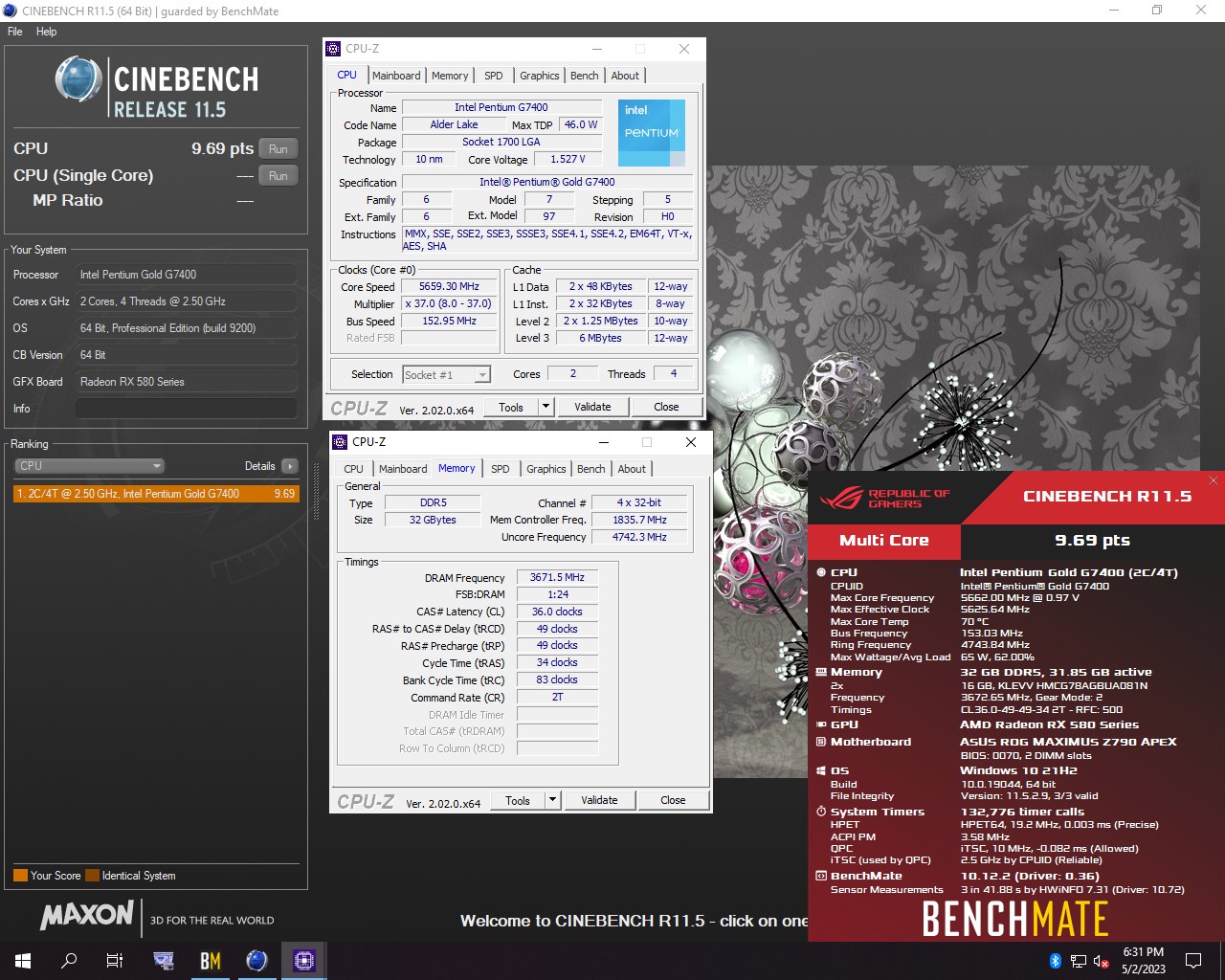
Task: Click Close button in lower CPU-Z window
Action: [673, 800]
